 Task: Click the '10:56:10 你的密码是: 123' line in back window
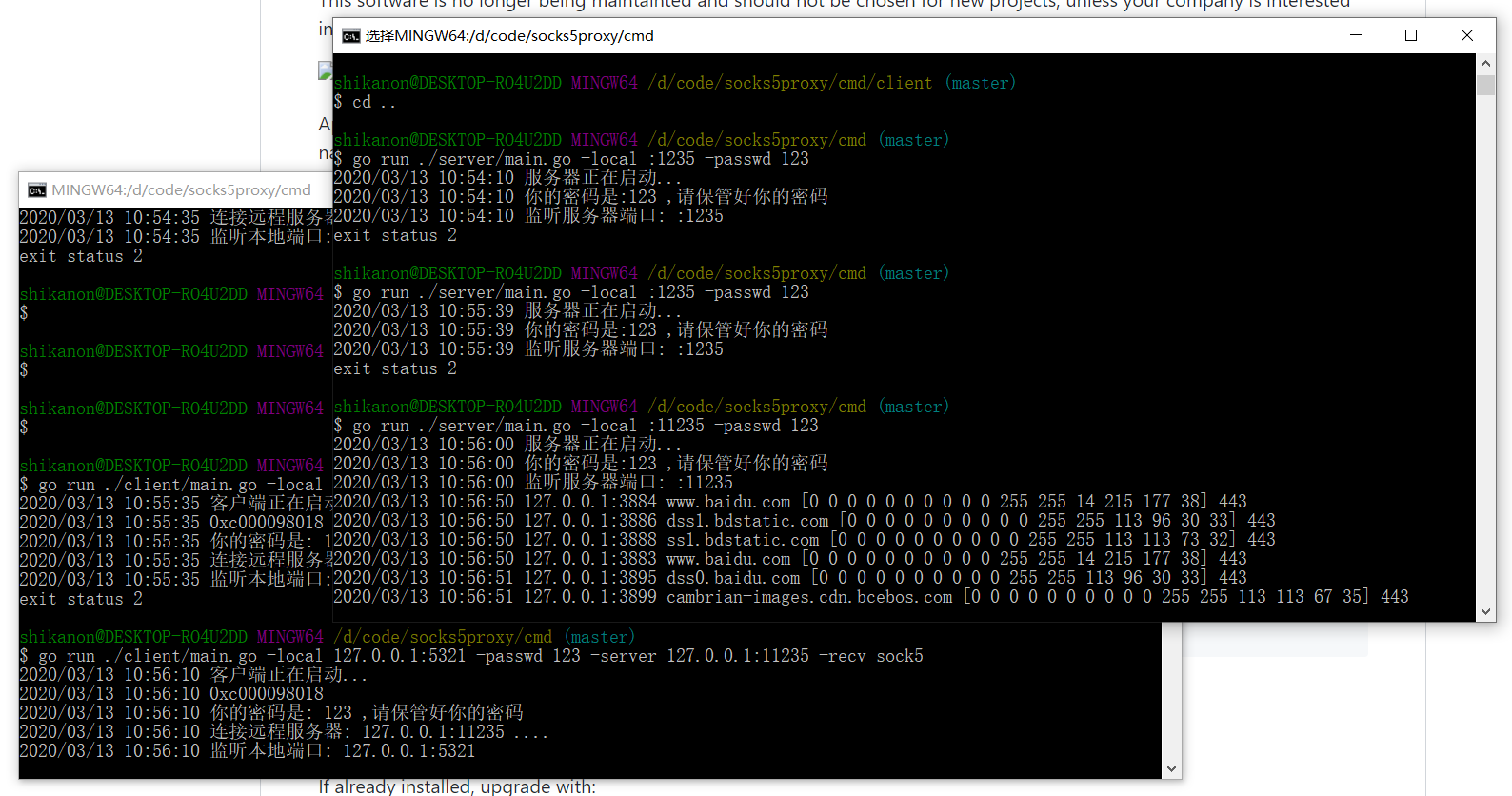271,713
